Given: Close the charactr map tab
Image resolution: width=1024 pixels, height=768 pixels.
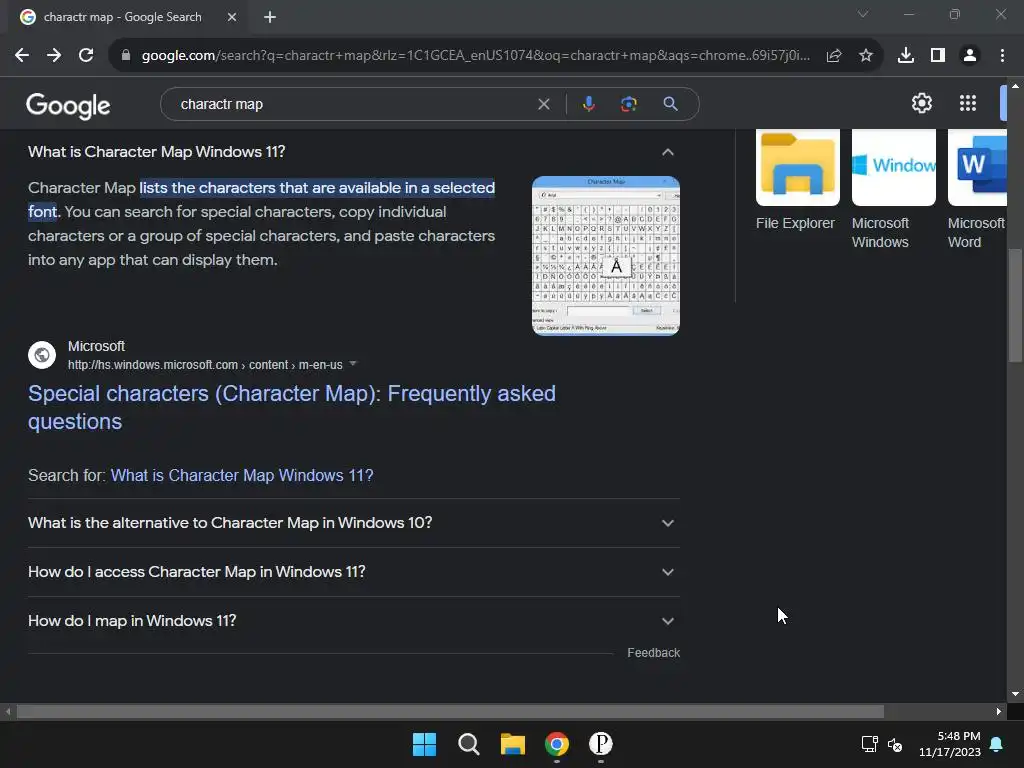Looking at the screenshot, I should (232, 17).
